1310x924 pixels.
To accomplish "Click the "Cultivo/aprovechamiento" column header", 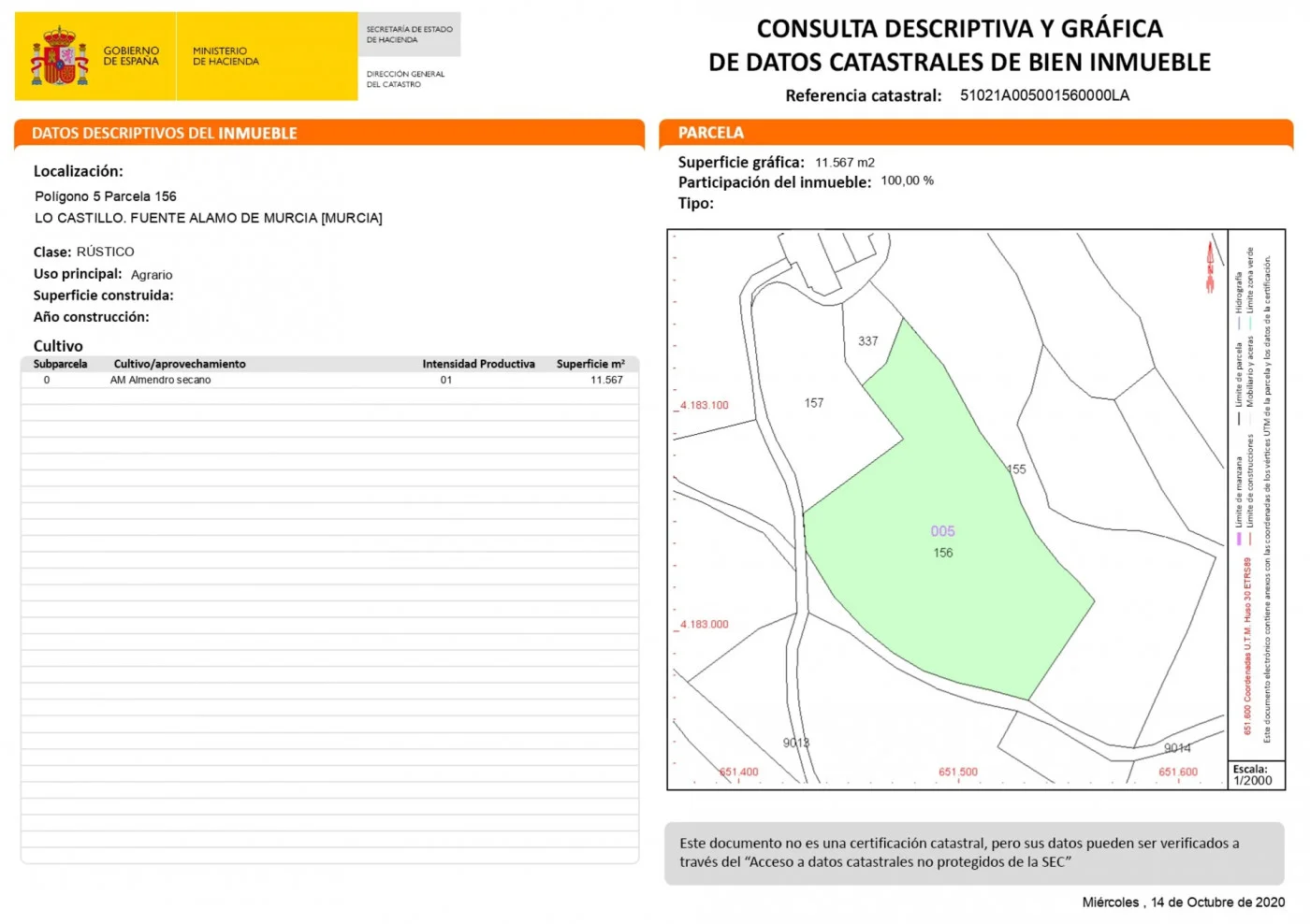I will click(180, 364).
